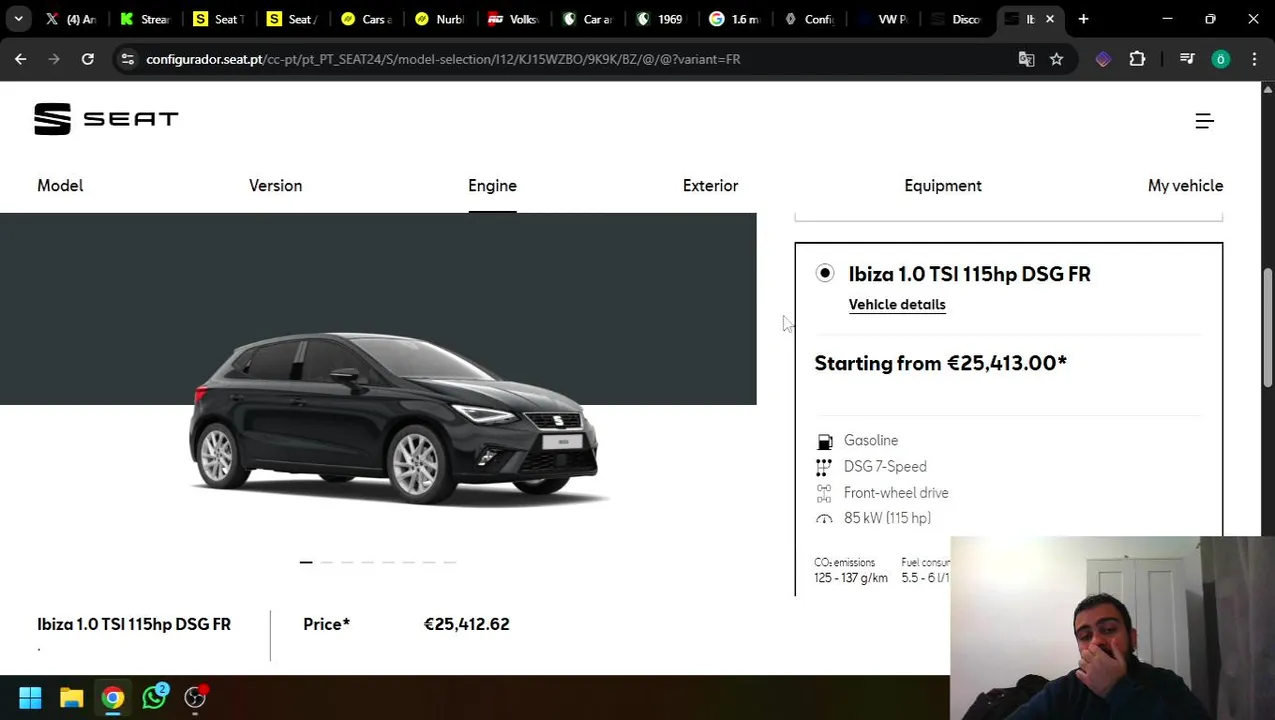Open the tab search dropdown arrow

18,19
